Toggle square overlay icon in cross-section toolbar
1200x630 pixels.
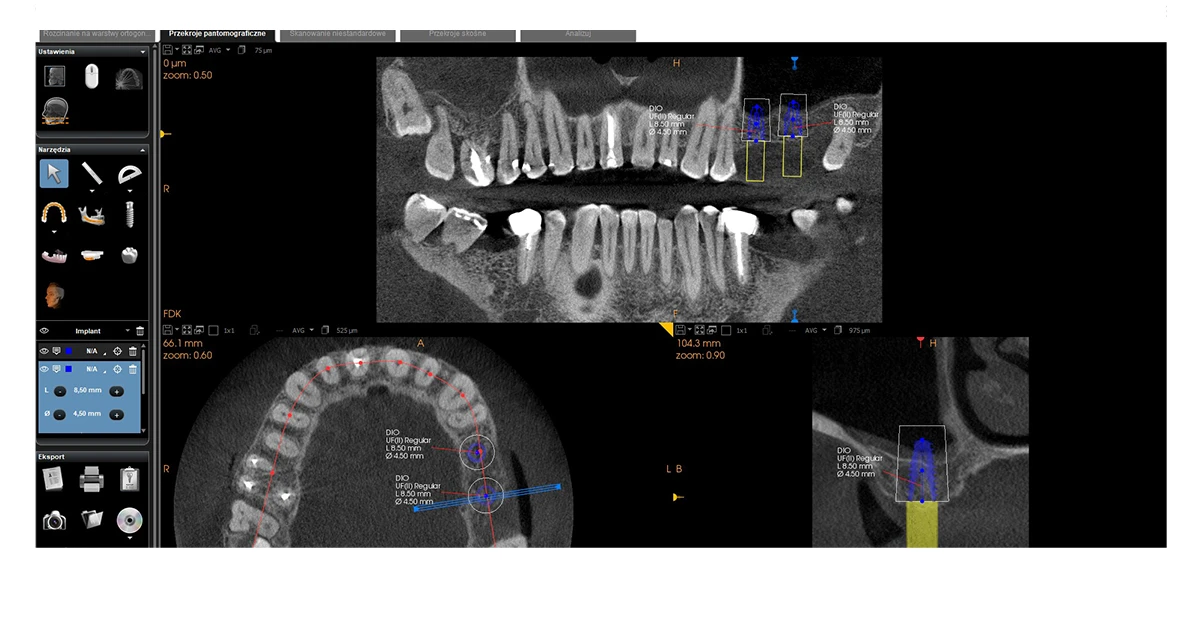[726, 330]
